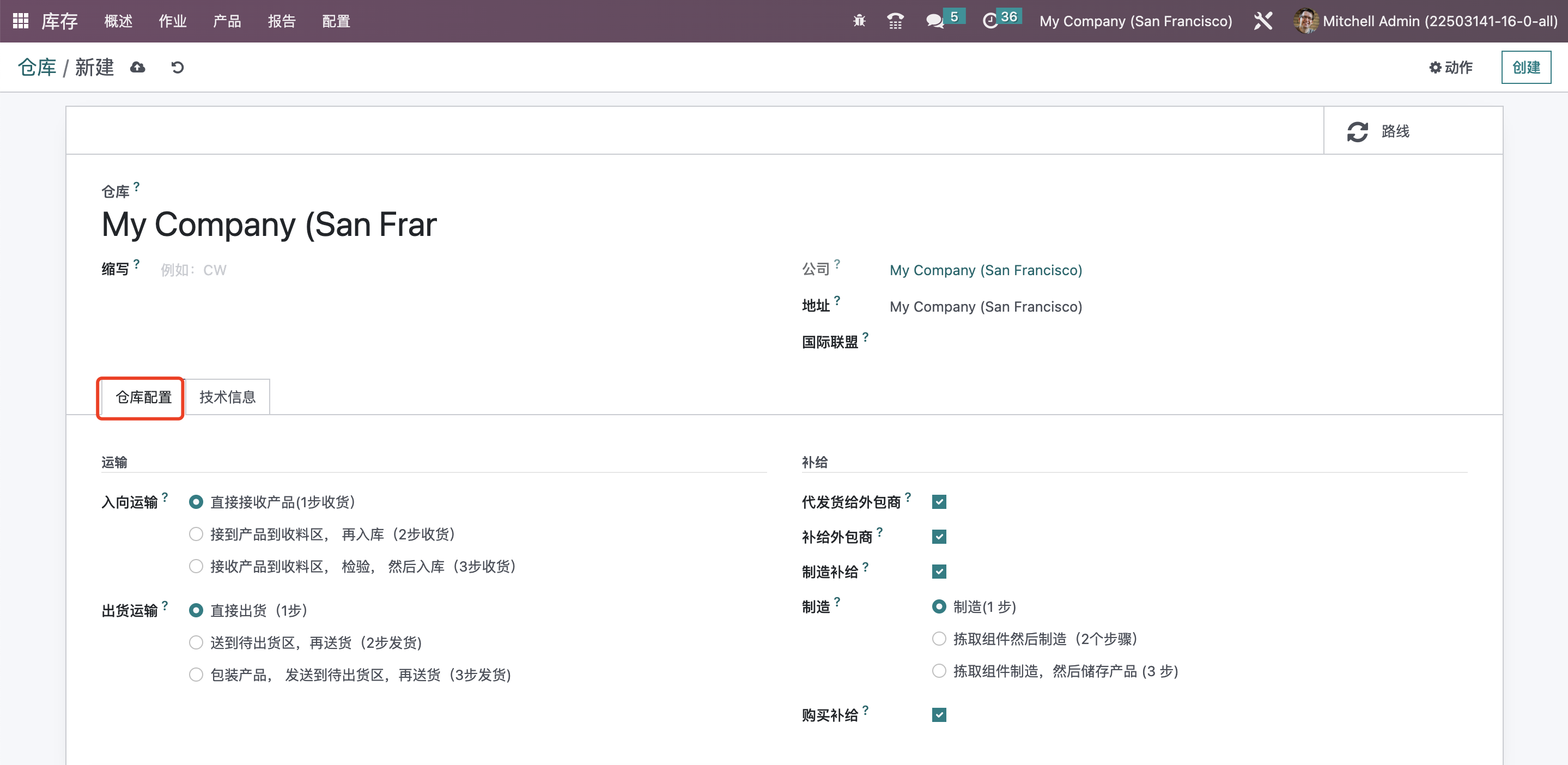The height and width of the screenshot is (765, 1568).
Task: Discard changes with undo arrow icon
Action: [x=177, y=67]
